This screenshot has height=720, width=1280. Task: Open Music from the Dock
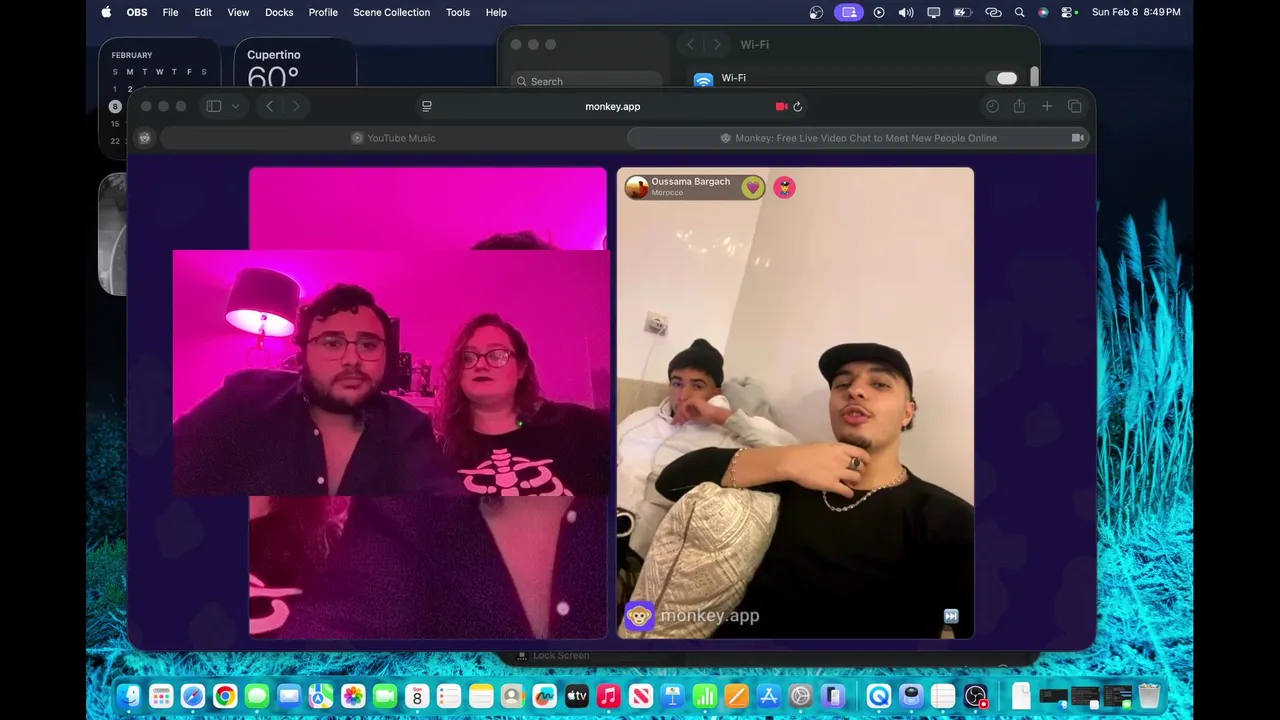609,696
